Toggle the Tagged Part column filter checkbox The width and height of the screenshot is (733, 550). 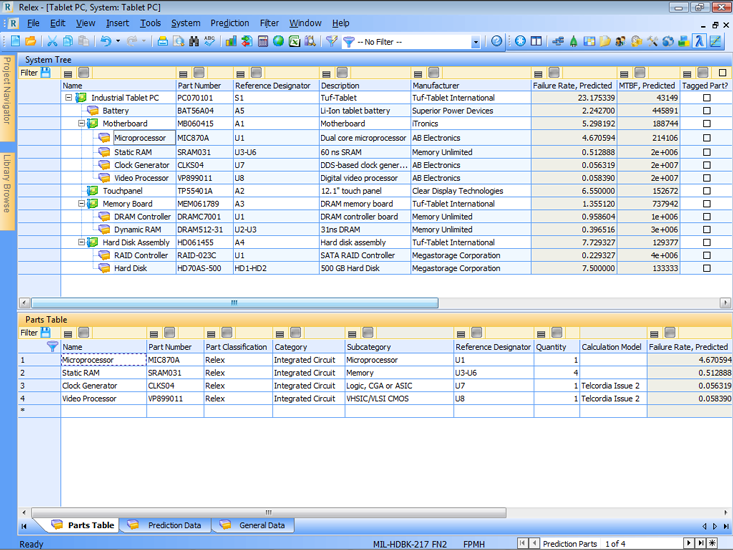722,72
